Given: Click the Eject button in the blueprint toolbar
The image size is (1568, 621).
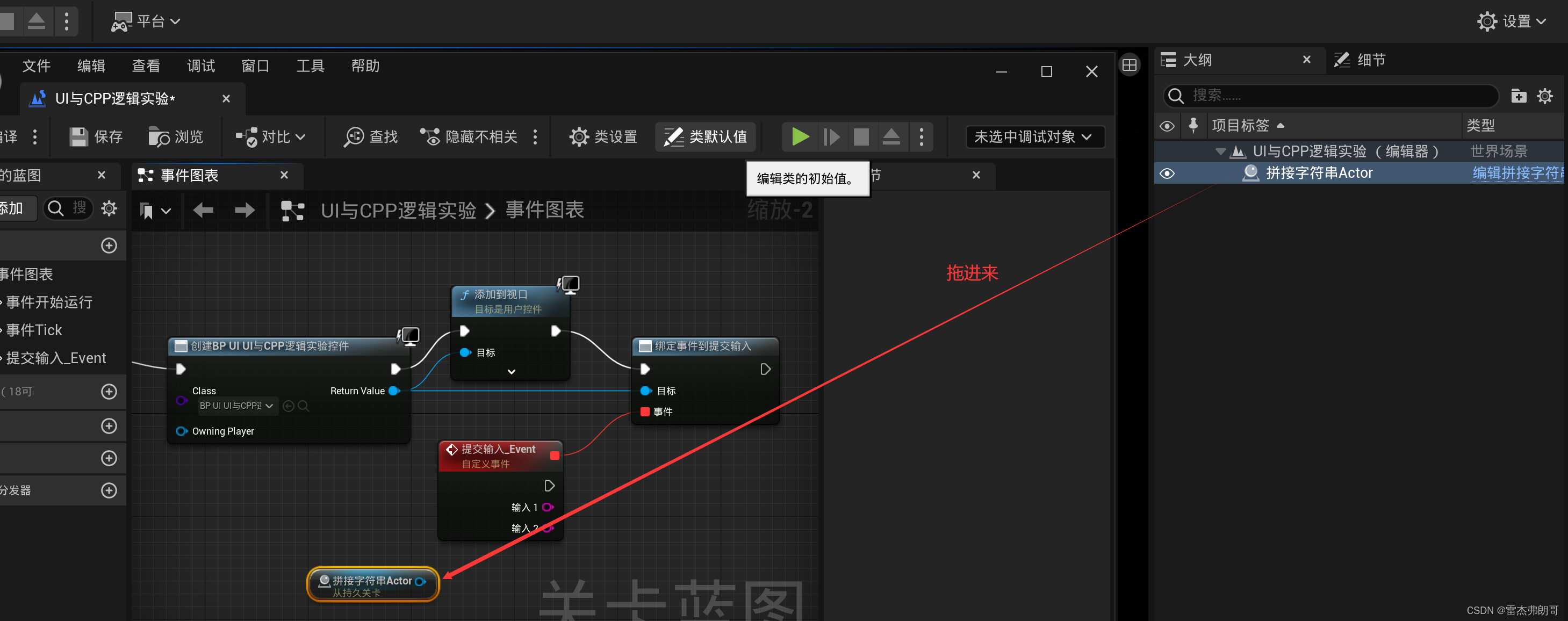Looking at the screenshot, I should click(891, 137).
